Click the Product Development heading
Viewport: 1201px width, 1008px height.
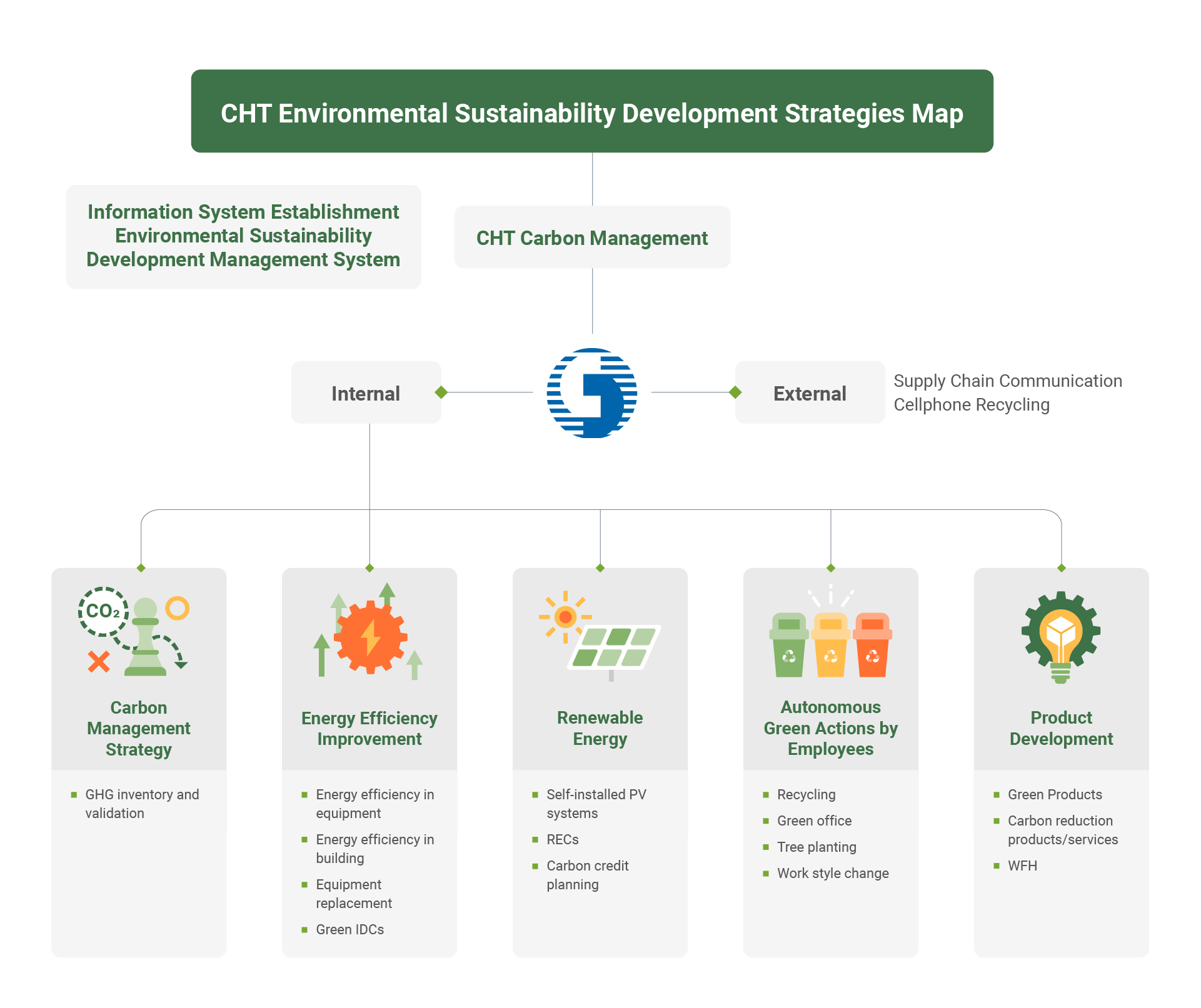[x=1062, y=729]
